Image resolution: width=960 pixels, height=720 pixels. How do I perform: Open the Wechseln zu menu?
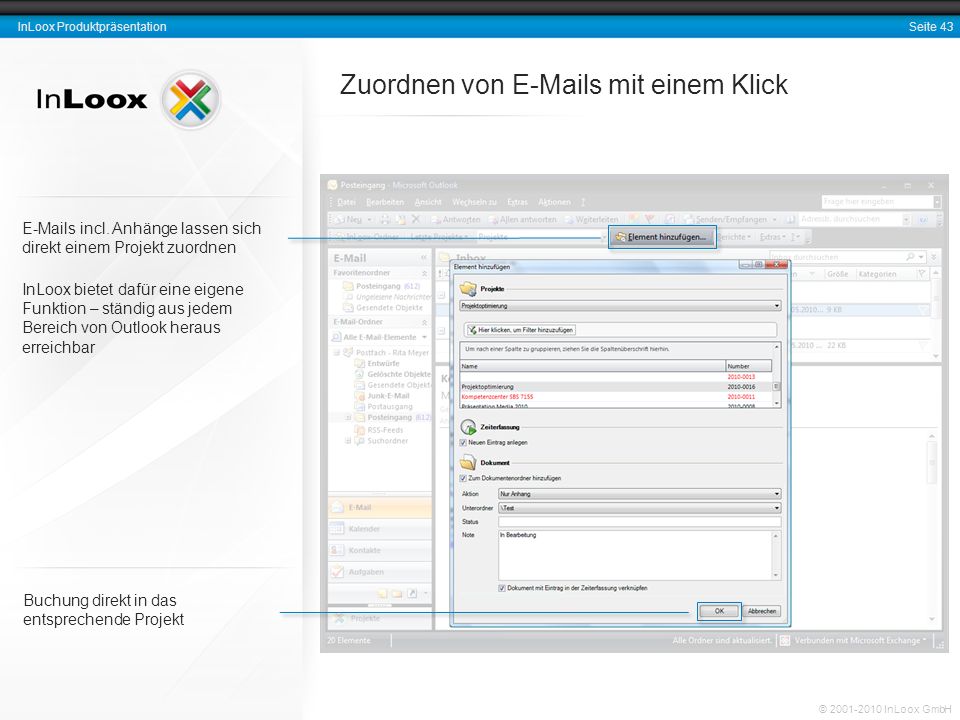click(x=474, y=202)
